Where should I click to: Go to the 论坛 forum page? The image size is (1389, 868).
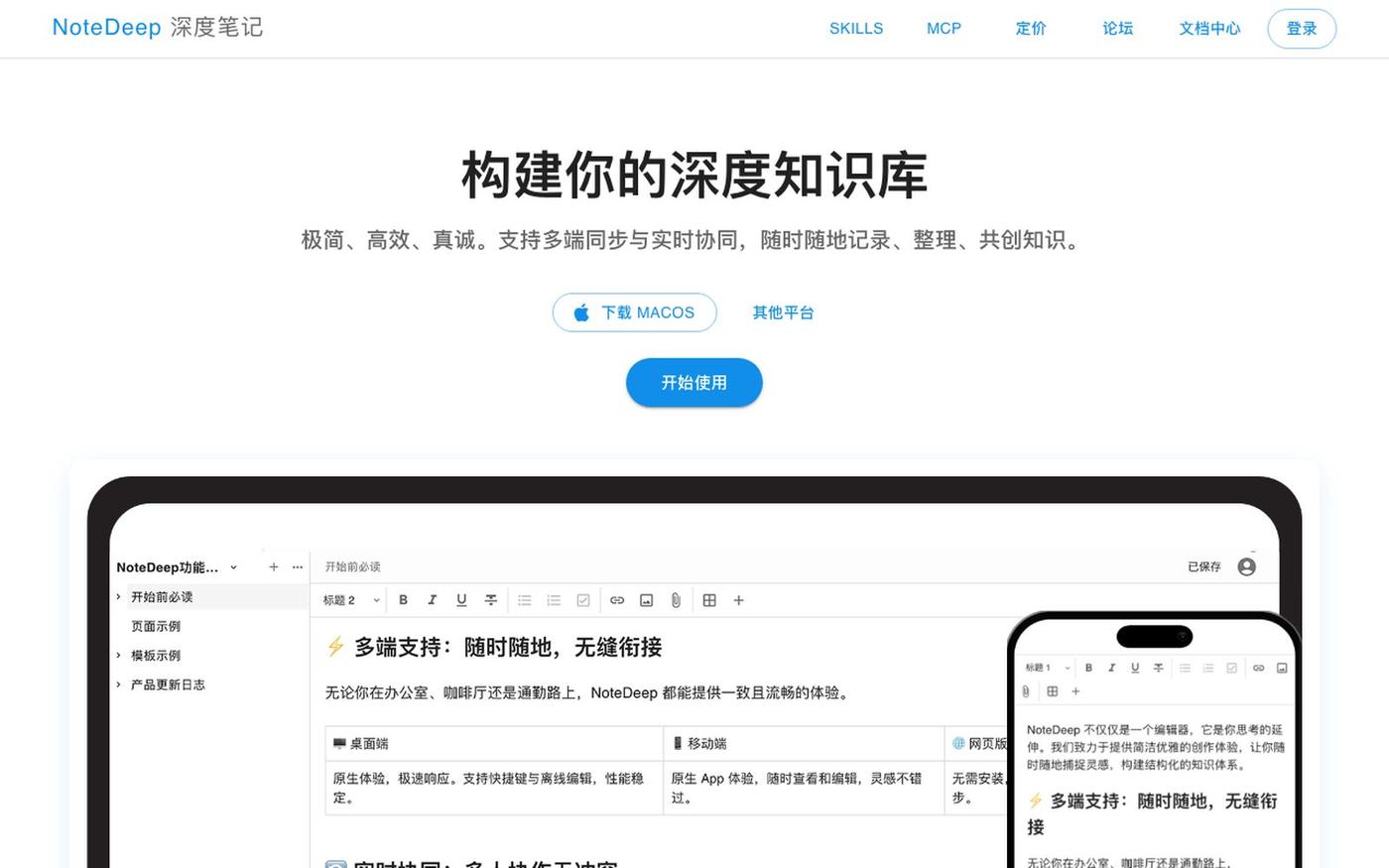(x=1117, y=29)
